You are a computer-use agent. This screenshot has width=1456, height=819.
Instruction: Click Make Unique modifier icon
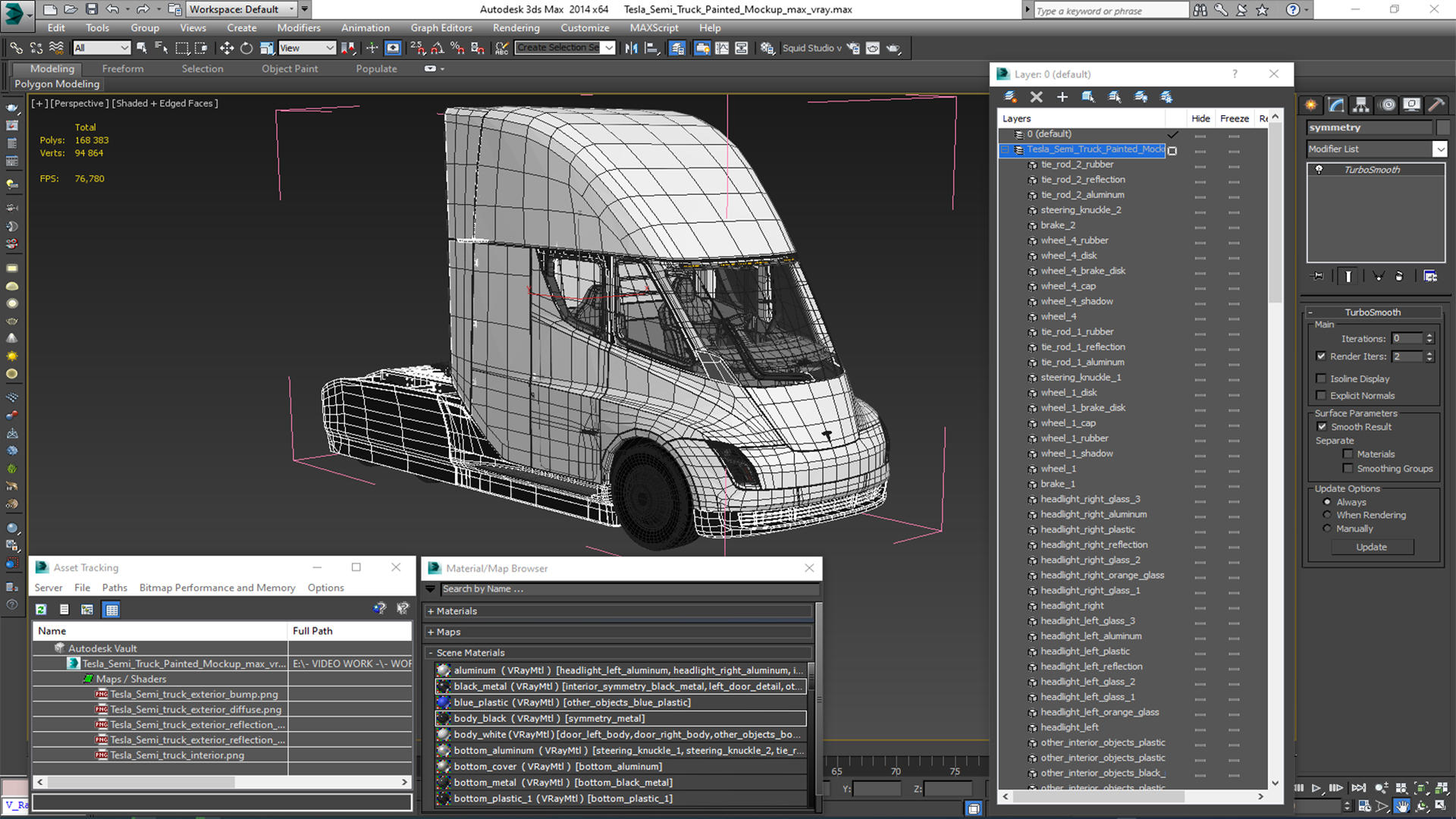click(1378, 277)
